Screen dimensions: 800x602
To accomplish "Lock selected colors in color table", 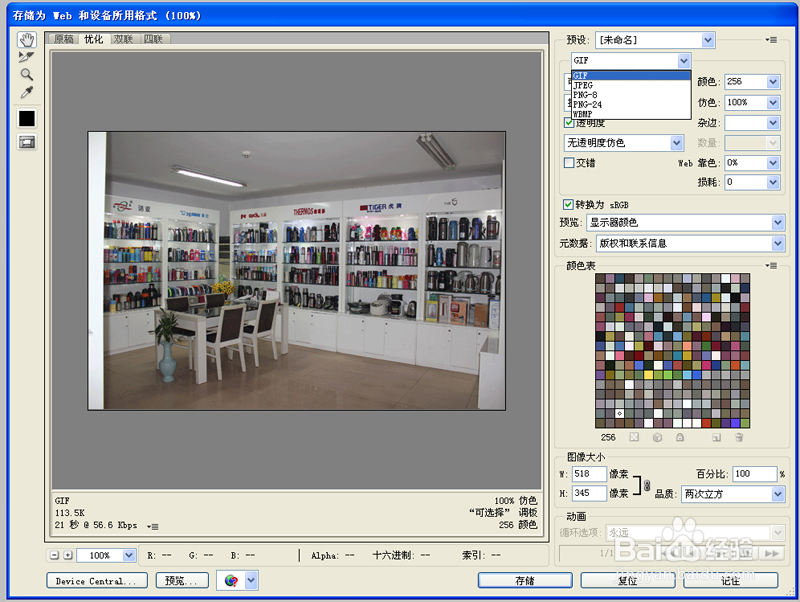I will (x=680, y=437).
